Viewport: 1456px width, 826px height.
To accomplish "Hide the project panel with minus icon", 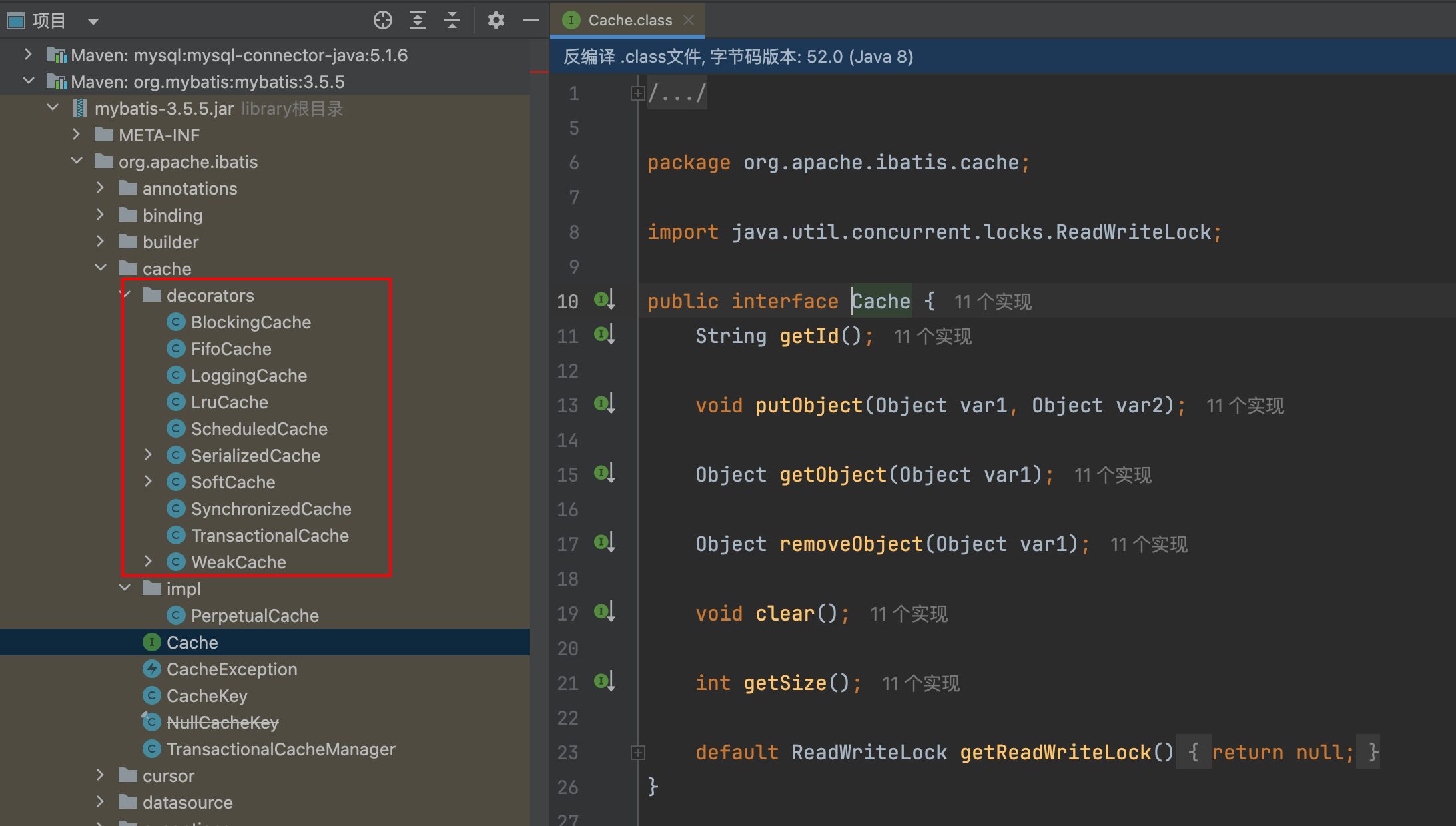I will coord(531,21).
